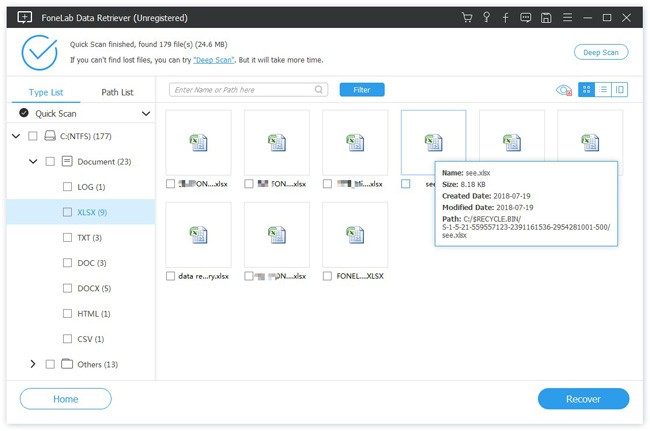Select the DOCX (5) tree label
Screen dimensions: 650x431
tap(94, 288)
